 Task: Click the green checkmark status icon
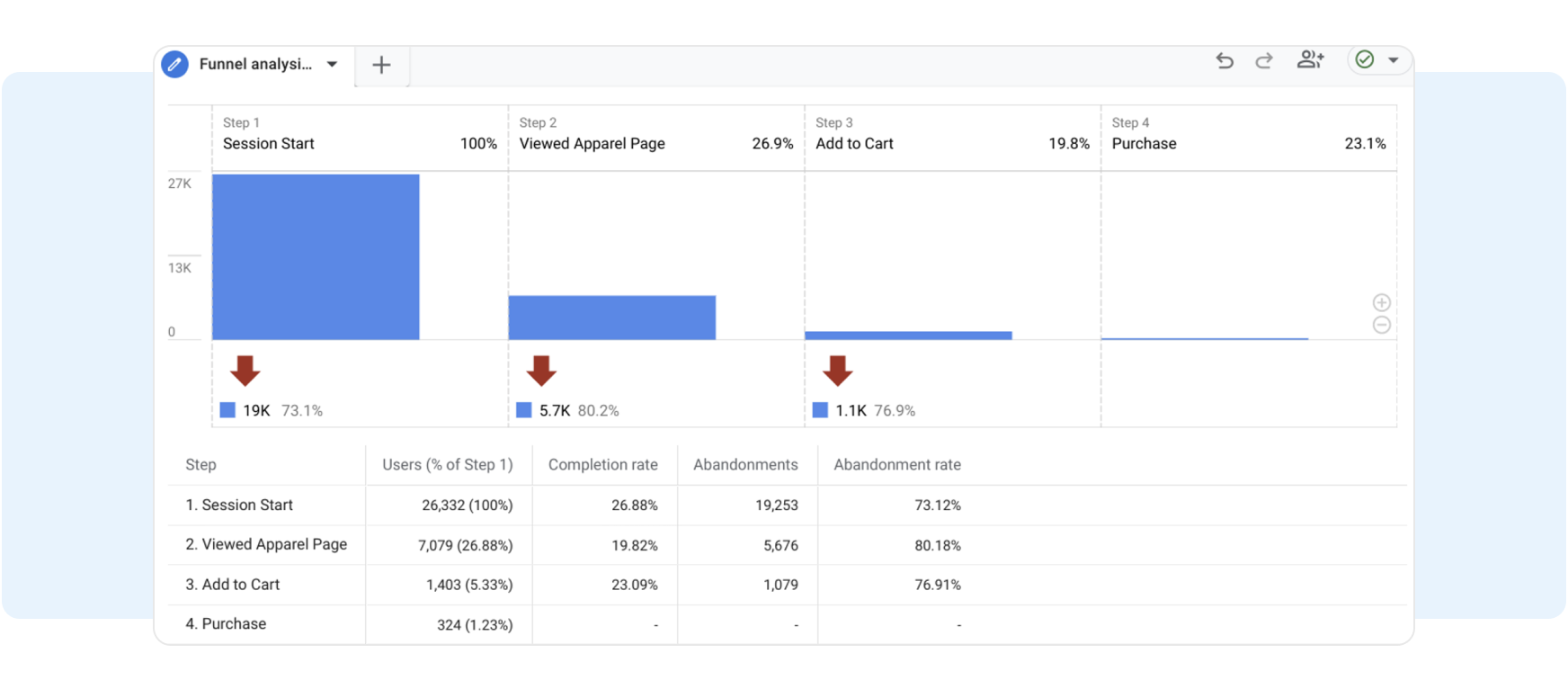(1364, 60)
